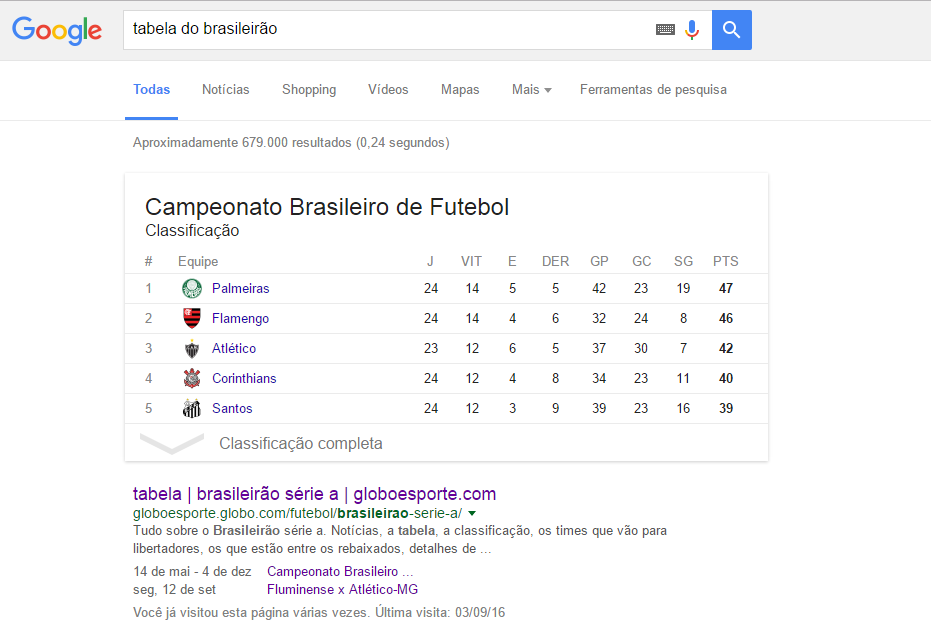931x632 pixels.
Task: Click the Santos team crest
Action: pyautogui.click(x=192, y=409)
